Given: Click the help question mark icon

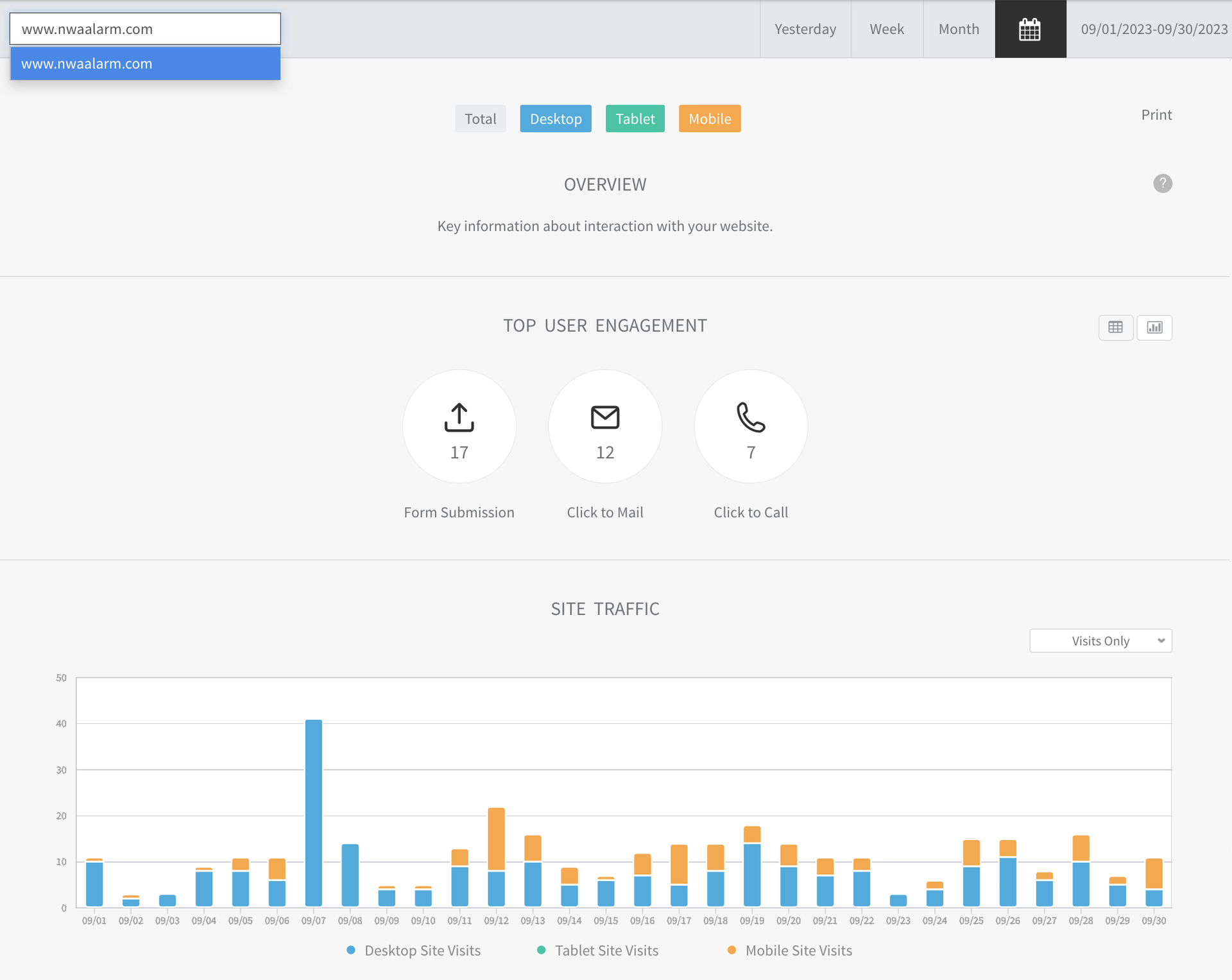Looking at the screenshot, I should click(1162, 184).
